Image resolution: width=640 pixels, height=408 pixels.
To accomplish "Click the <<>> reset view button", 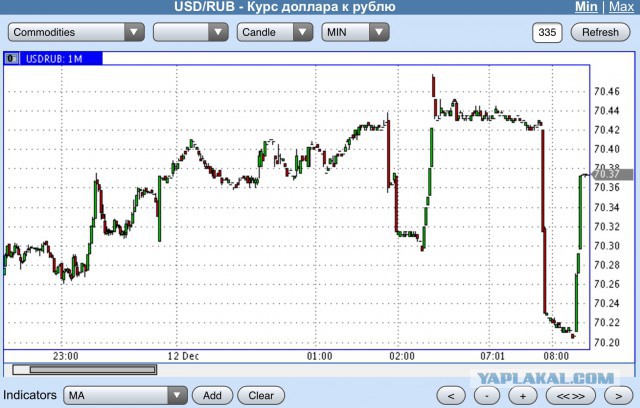I will 570,395.
